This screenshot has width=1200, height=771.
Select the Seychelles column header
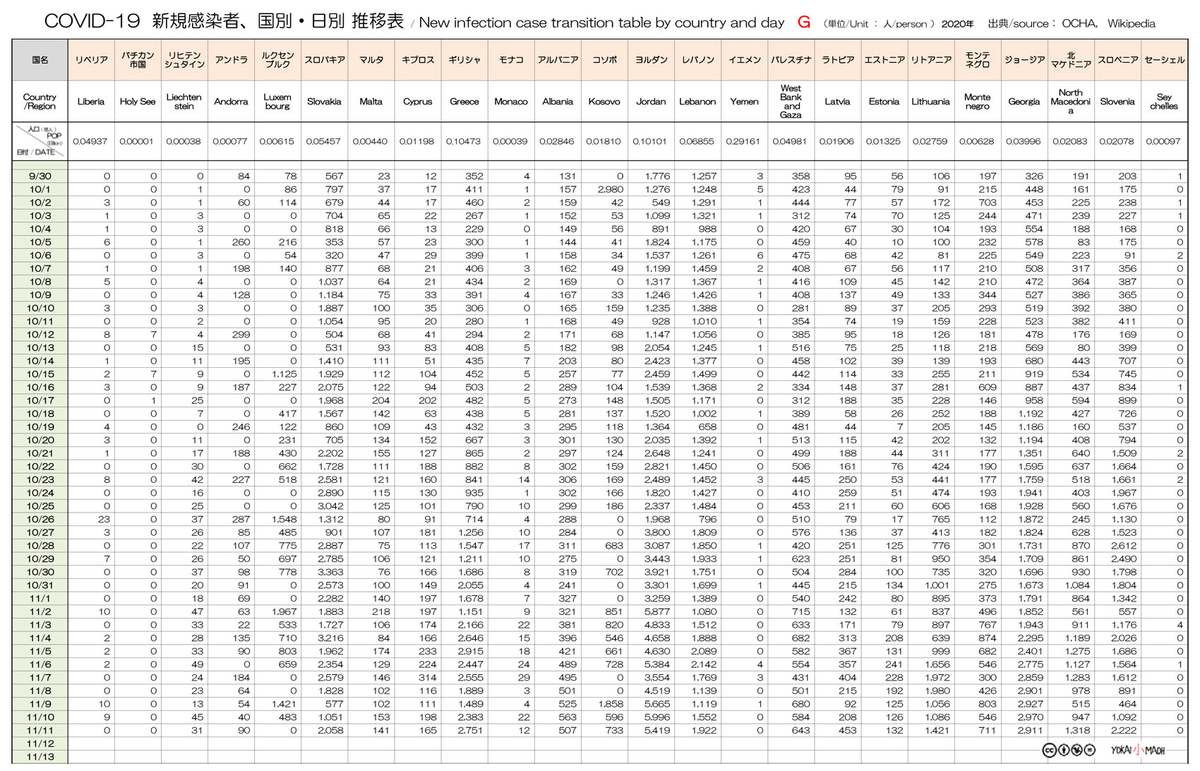pos(1163,101)
